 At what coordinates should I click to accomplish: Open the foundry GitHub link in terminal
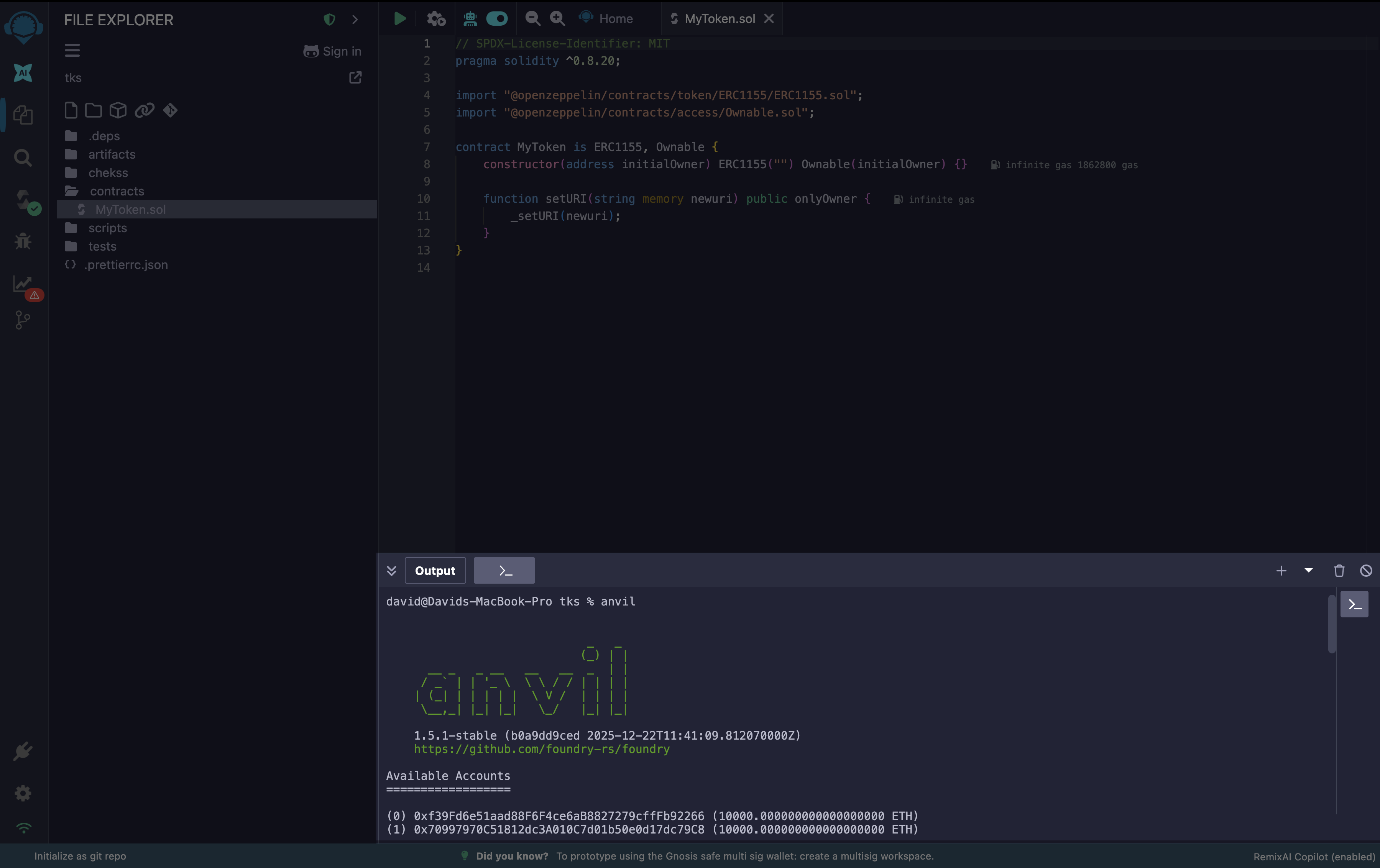tap(542, 749)
